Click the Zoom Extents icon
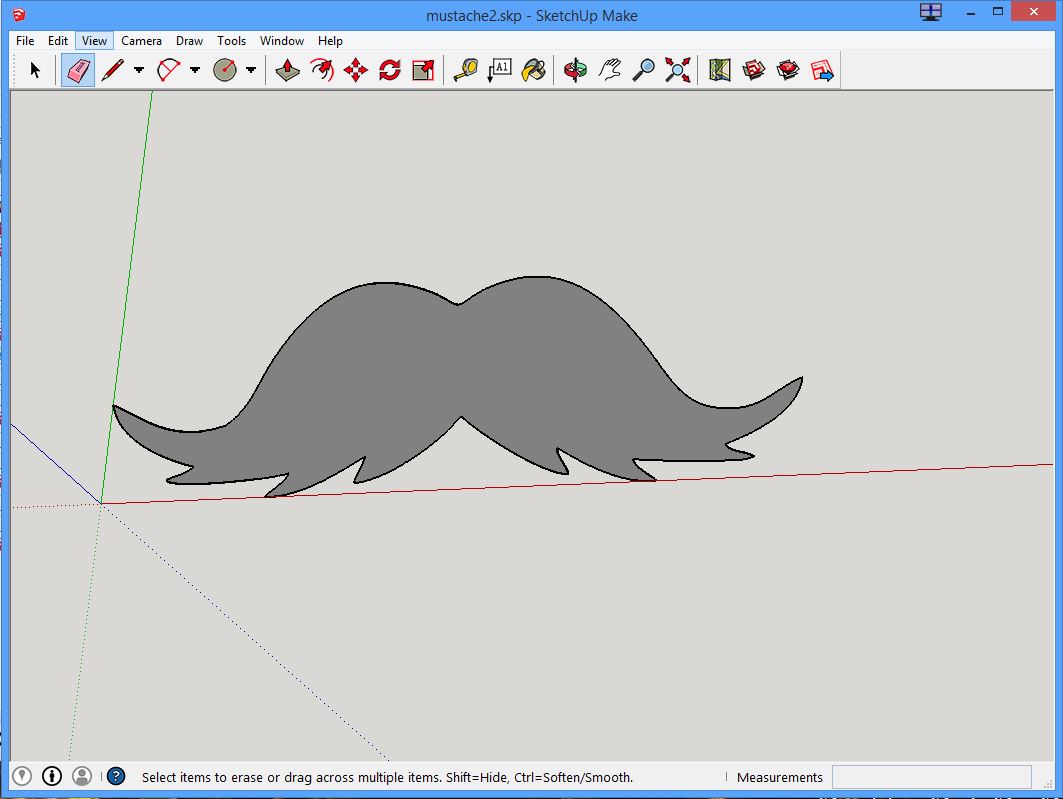The height and width of the screenshot is (799, 1063). (x=678, y=70)
